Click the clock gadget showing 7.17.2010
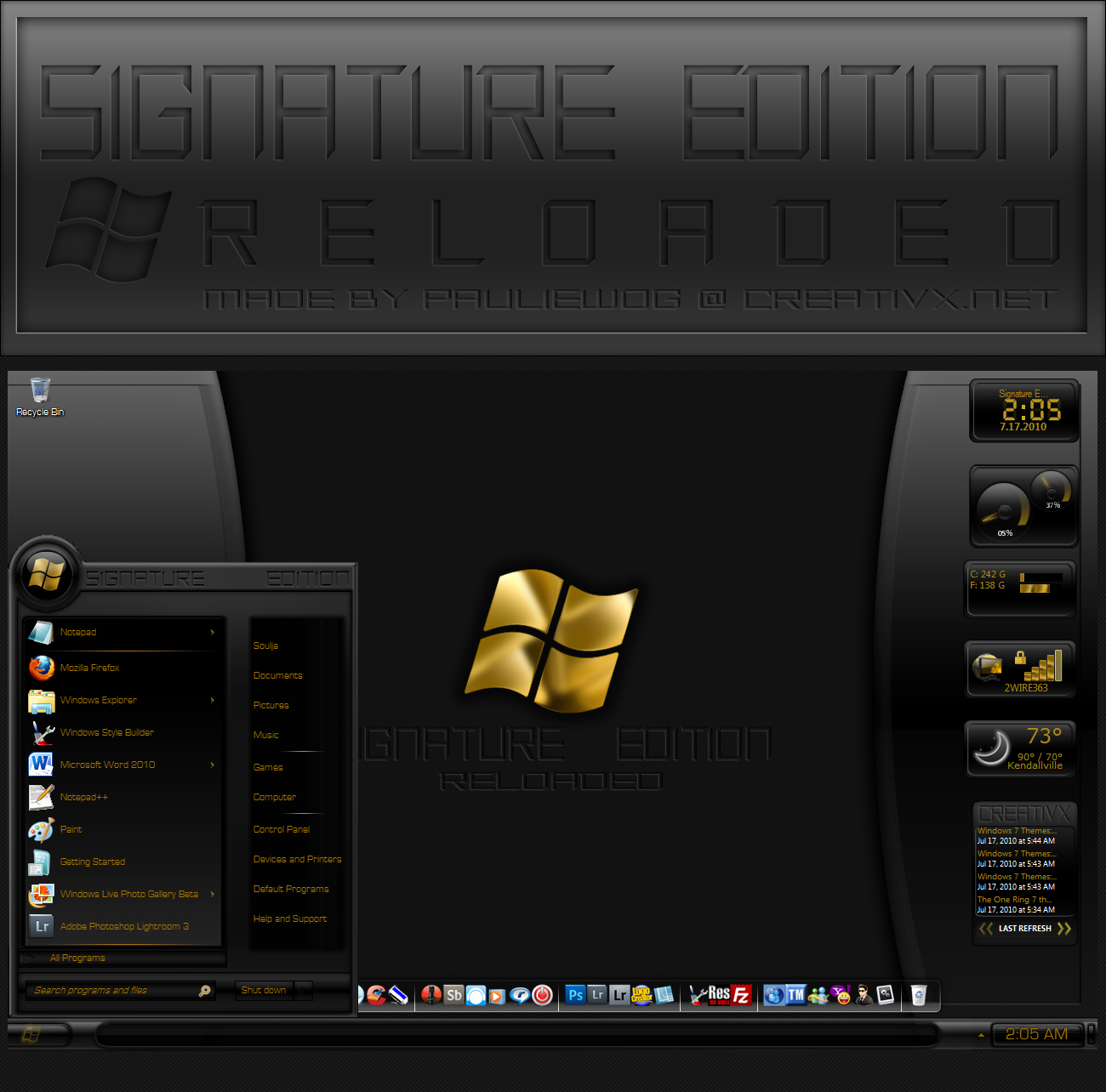This screenshot has height=1092, width=1106. coord(1024,411)
